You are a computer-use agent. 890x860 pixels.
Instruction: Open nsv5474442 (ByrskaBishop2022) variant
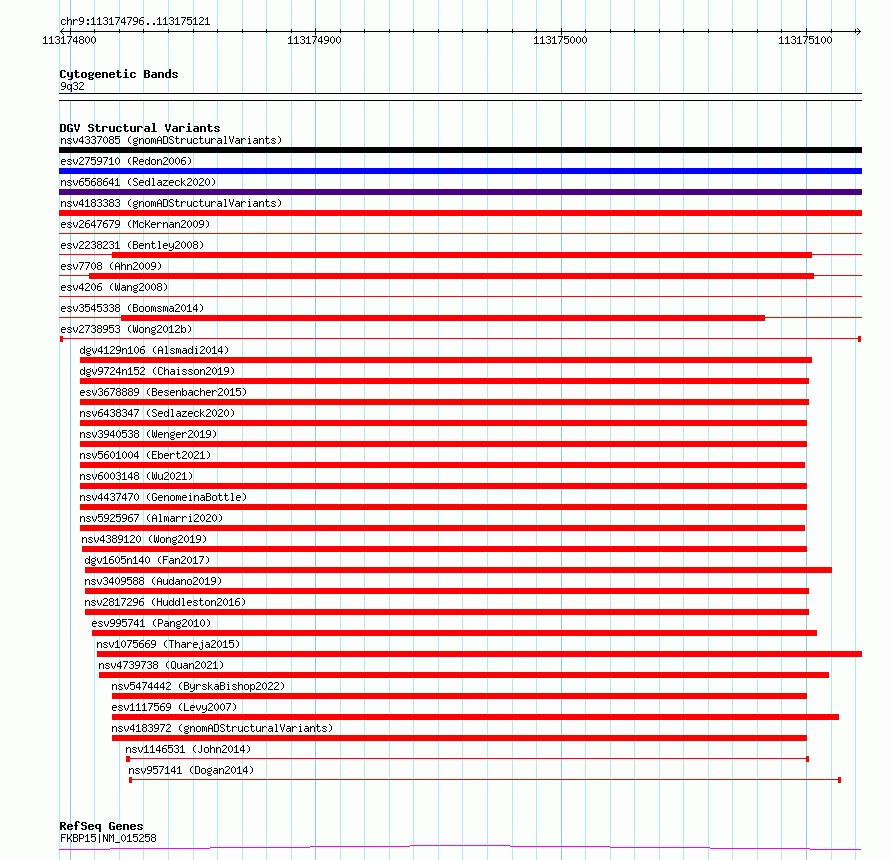click(459, 696)
